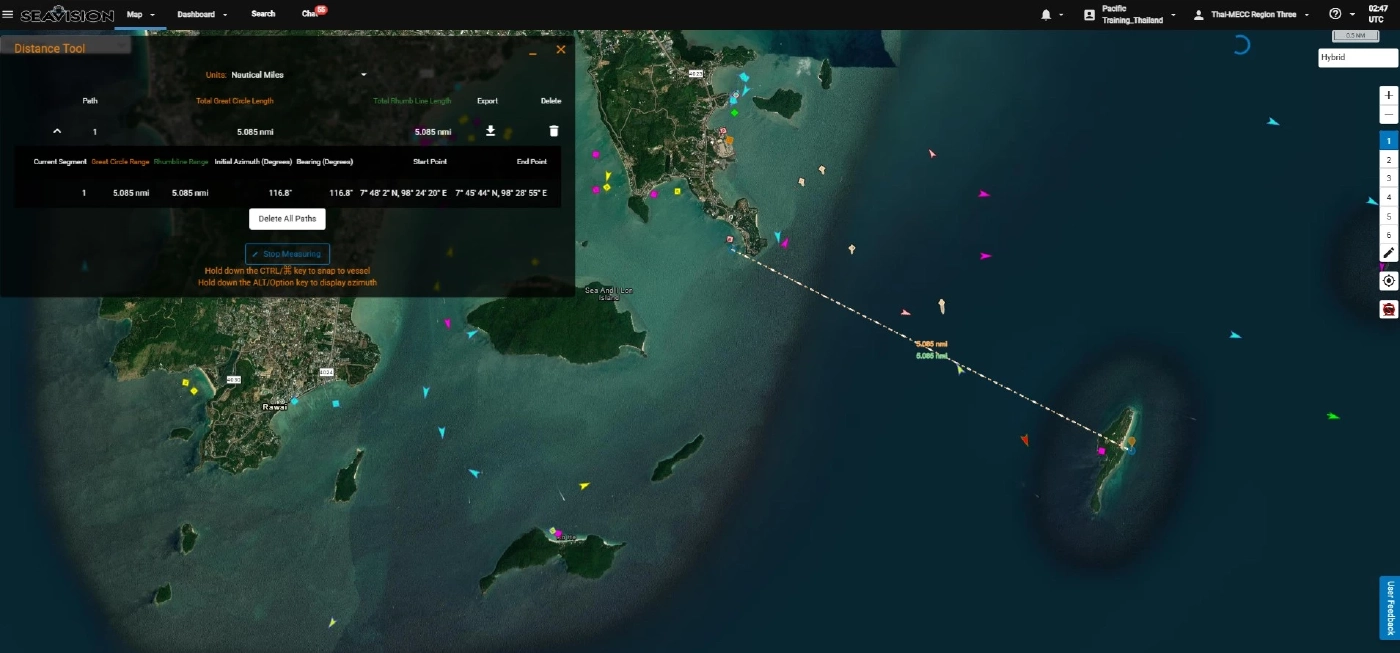Click the red vessel icon button
The image size is (1400, 653).
pyautogui.click(x=1388, y=309)
